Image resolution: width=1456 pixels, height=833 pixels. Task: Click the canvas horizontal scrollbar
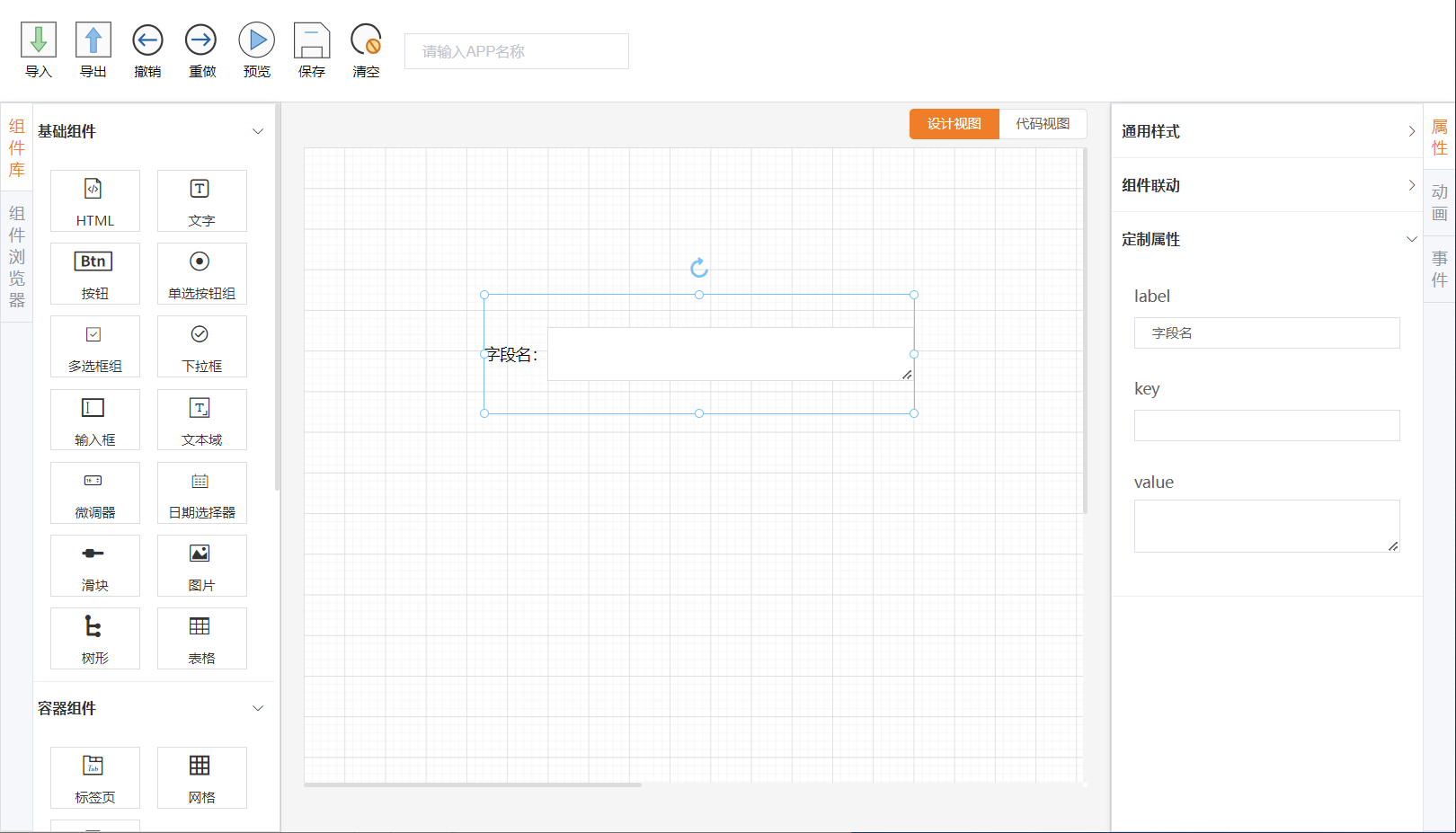[473, 784]
